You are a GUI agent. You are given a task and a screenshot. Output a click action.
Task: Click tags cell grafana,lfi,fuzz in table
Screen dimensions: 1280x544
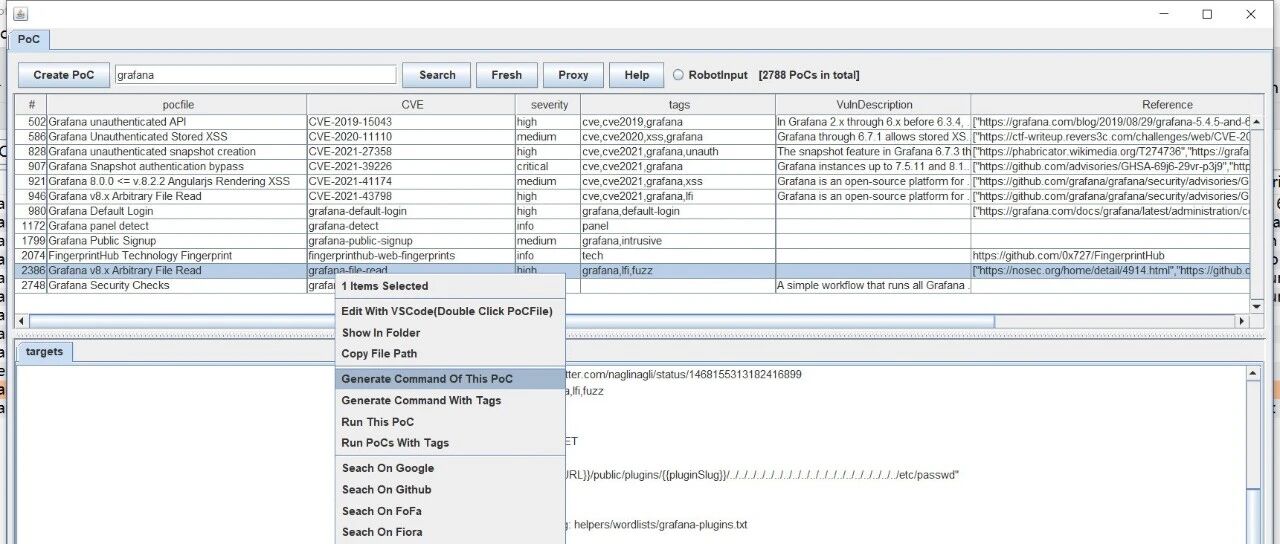[x=678, y=270]
